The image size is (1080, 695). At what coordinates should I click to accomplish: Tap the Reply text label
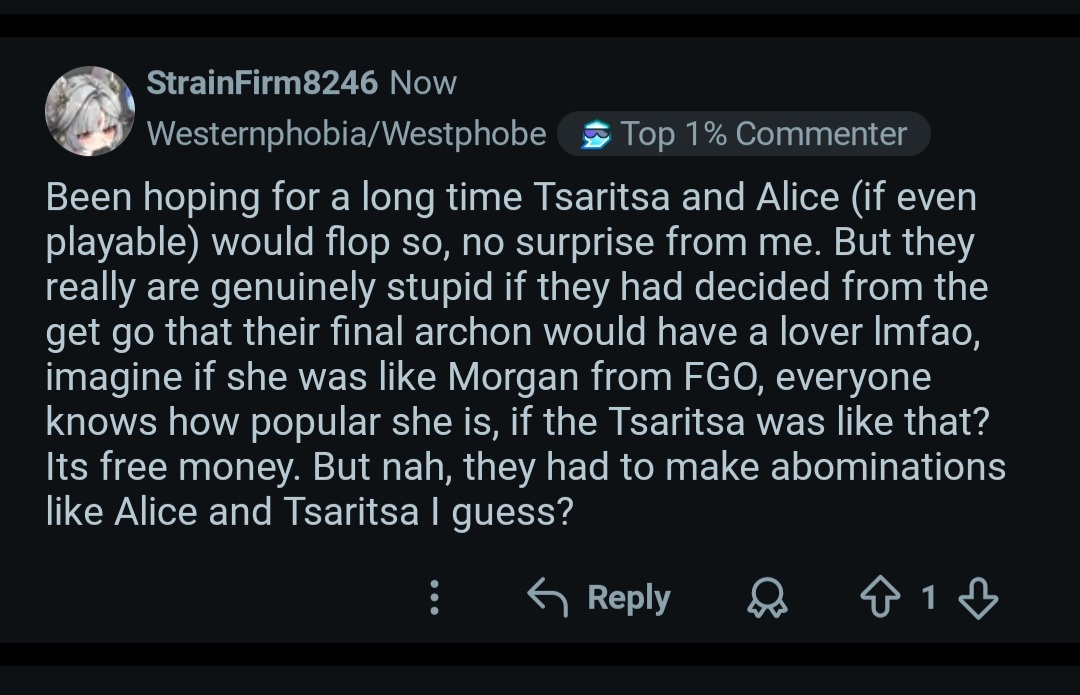629,598
